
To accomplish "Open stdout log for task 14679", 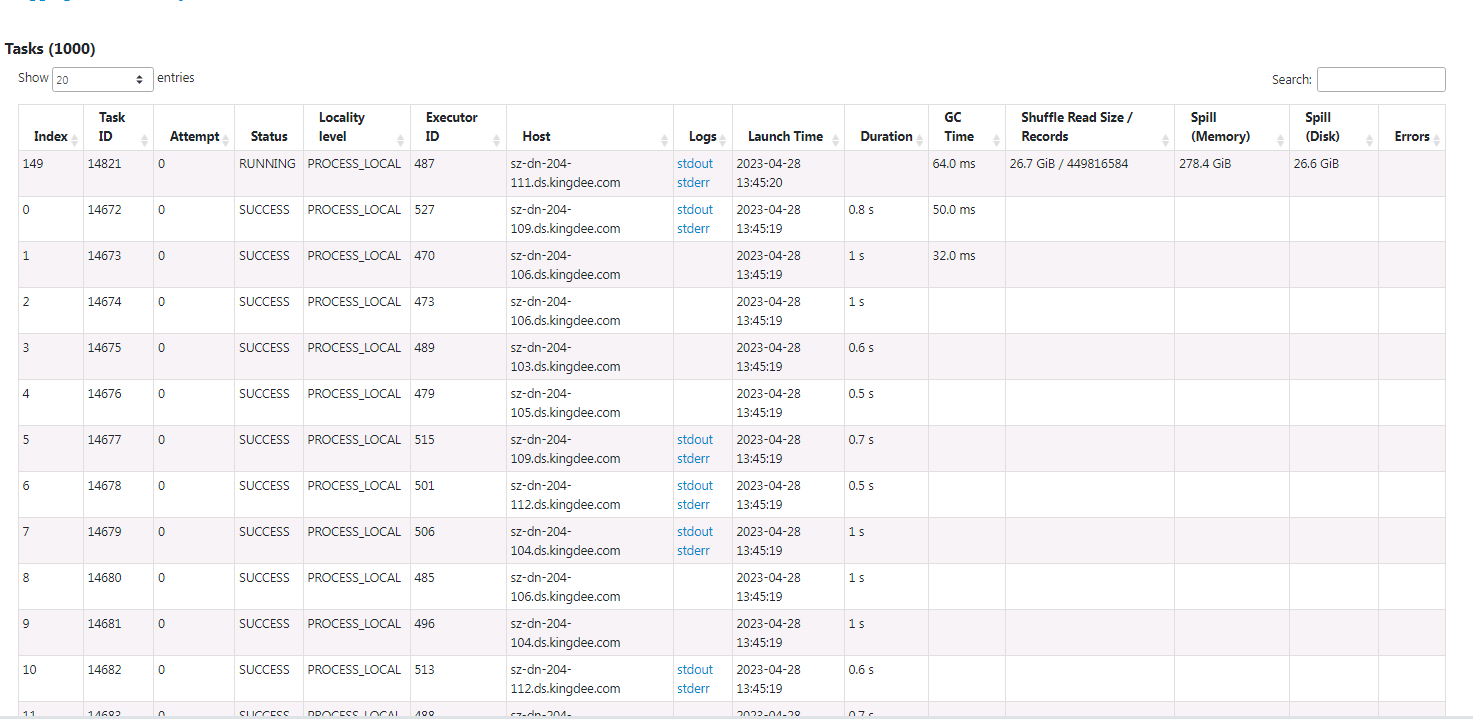I will point(695,532).
